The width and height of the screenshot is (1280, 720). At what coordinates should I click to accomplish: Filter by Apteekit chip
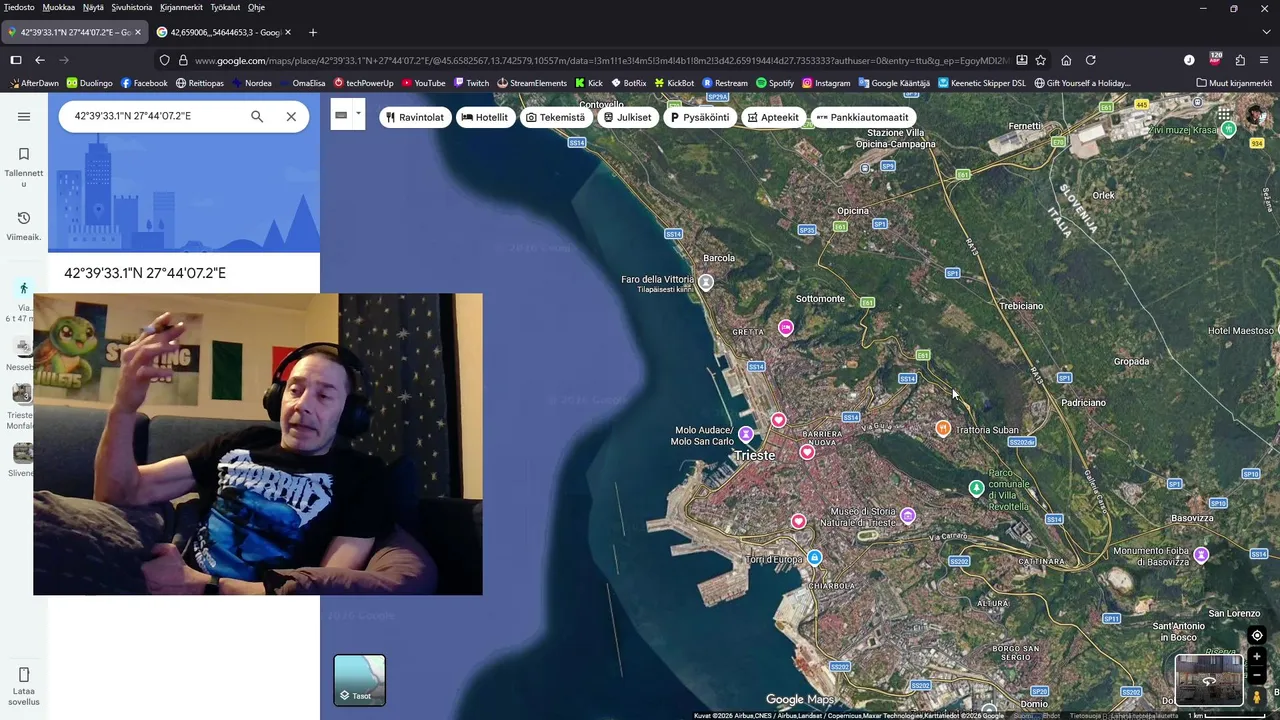pos(773,117)
